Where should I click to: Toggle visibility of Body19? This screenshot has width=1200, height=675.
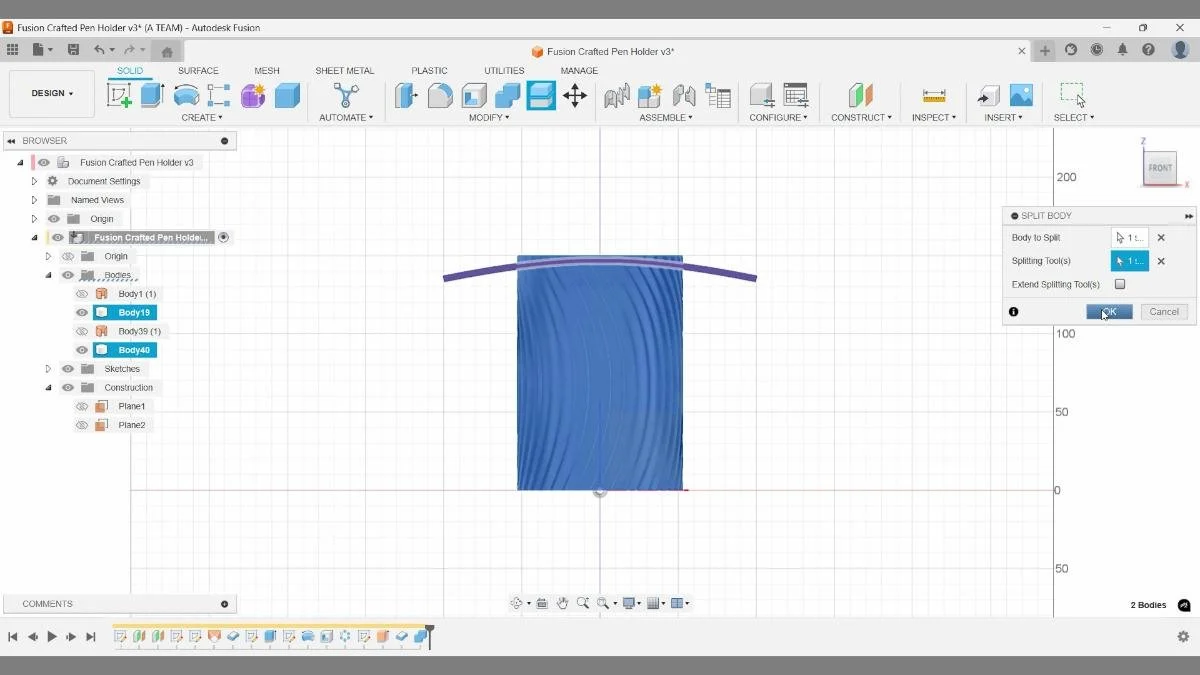coord(82,313)
